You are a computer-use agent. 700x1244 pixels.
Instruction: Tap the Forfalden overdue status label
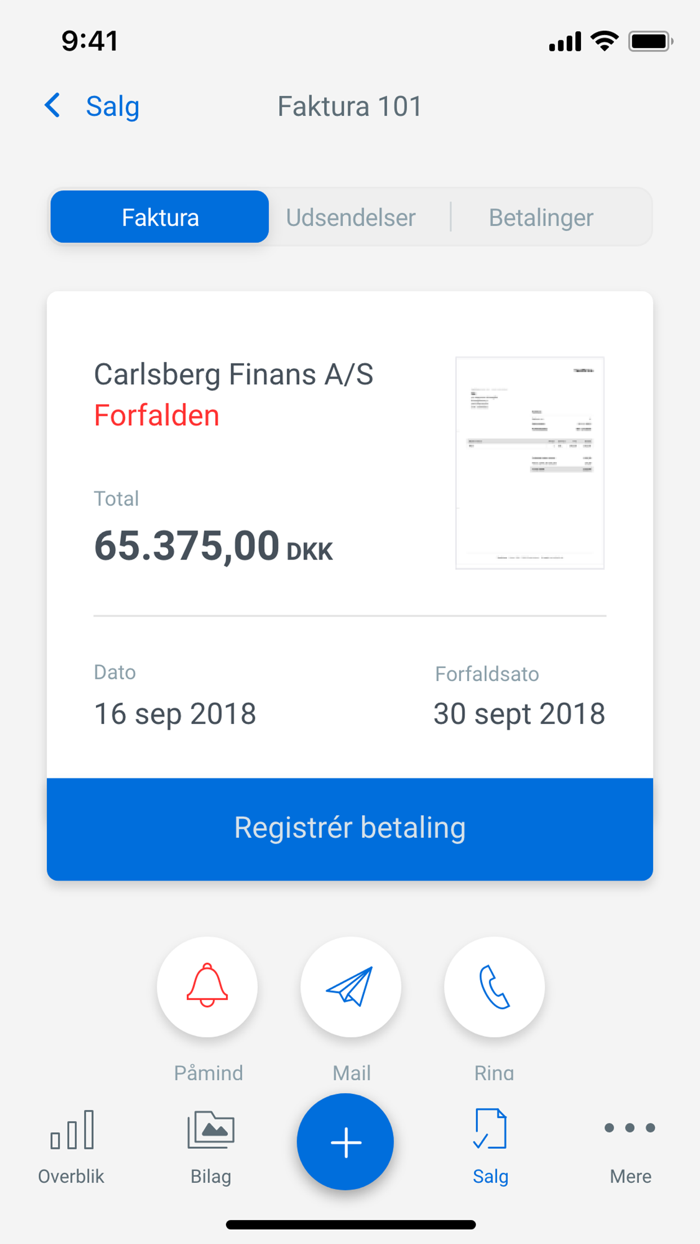(x=156, y=415)
